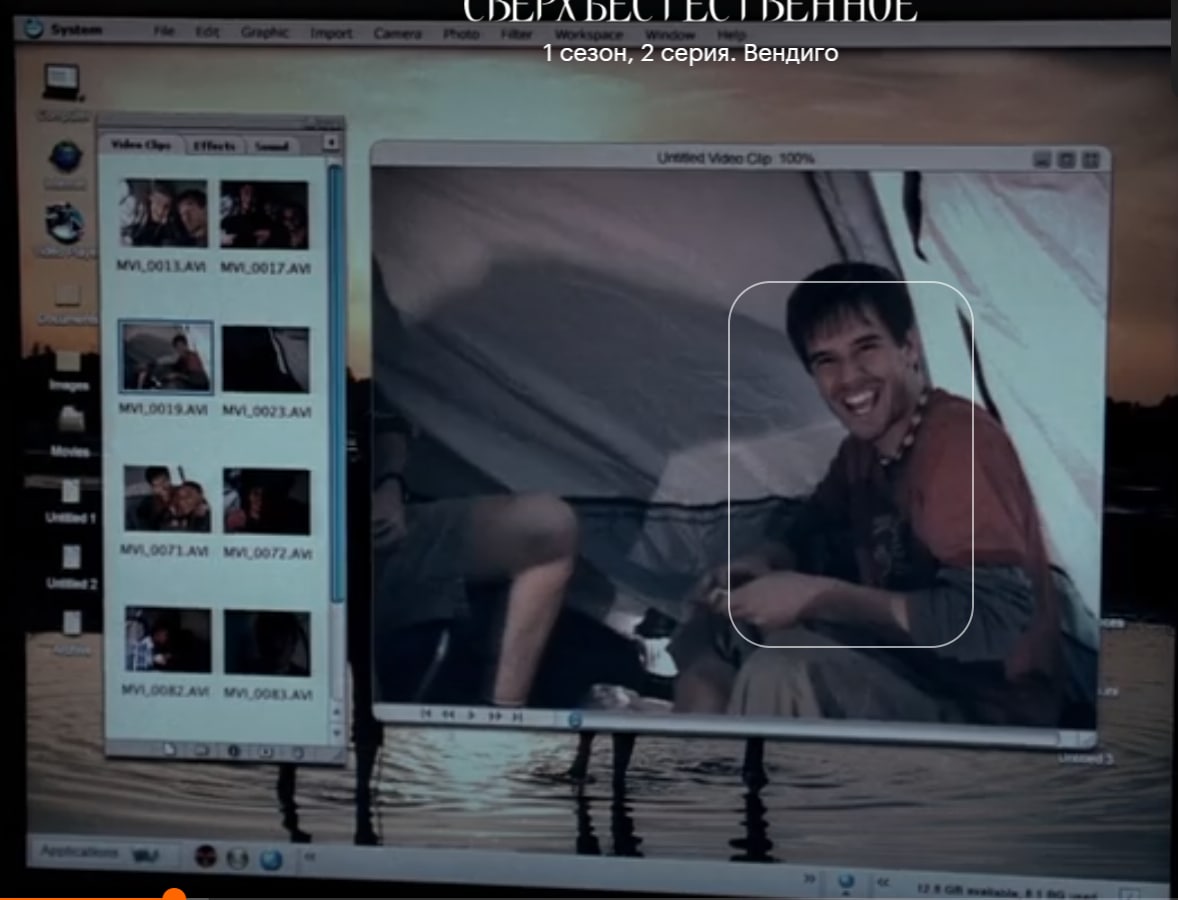
Task: Click the info icon in clips panel footer
Action: coord(234,751)
